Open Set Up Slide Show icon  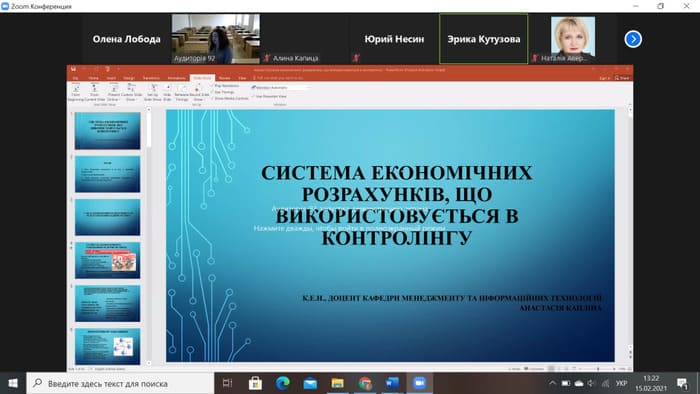153,92
